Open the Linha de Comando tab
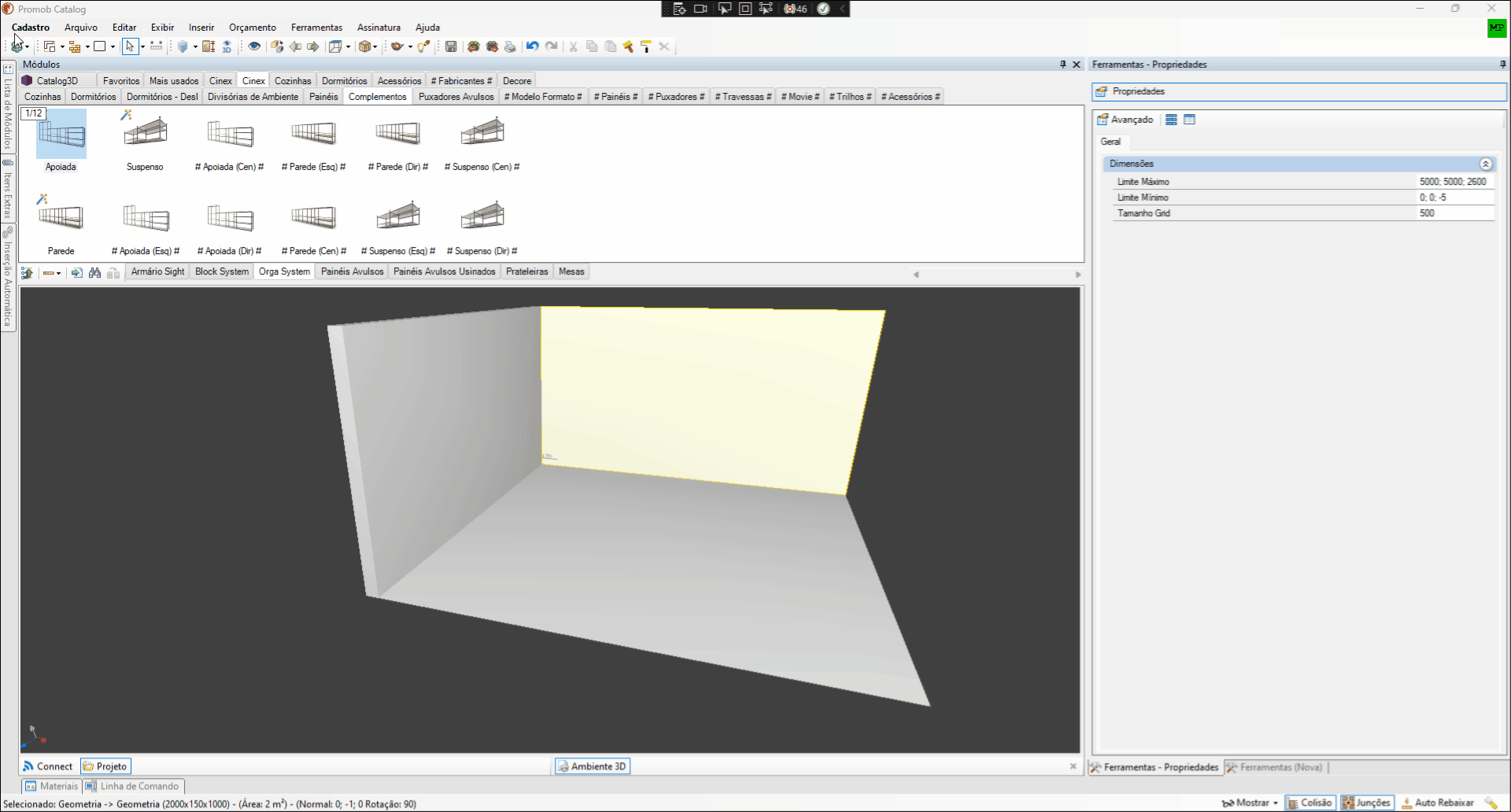The height and width of the screenshot is (812, 1511). [133, 786]
